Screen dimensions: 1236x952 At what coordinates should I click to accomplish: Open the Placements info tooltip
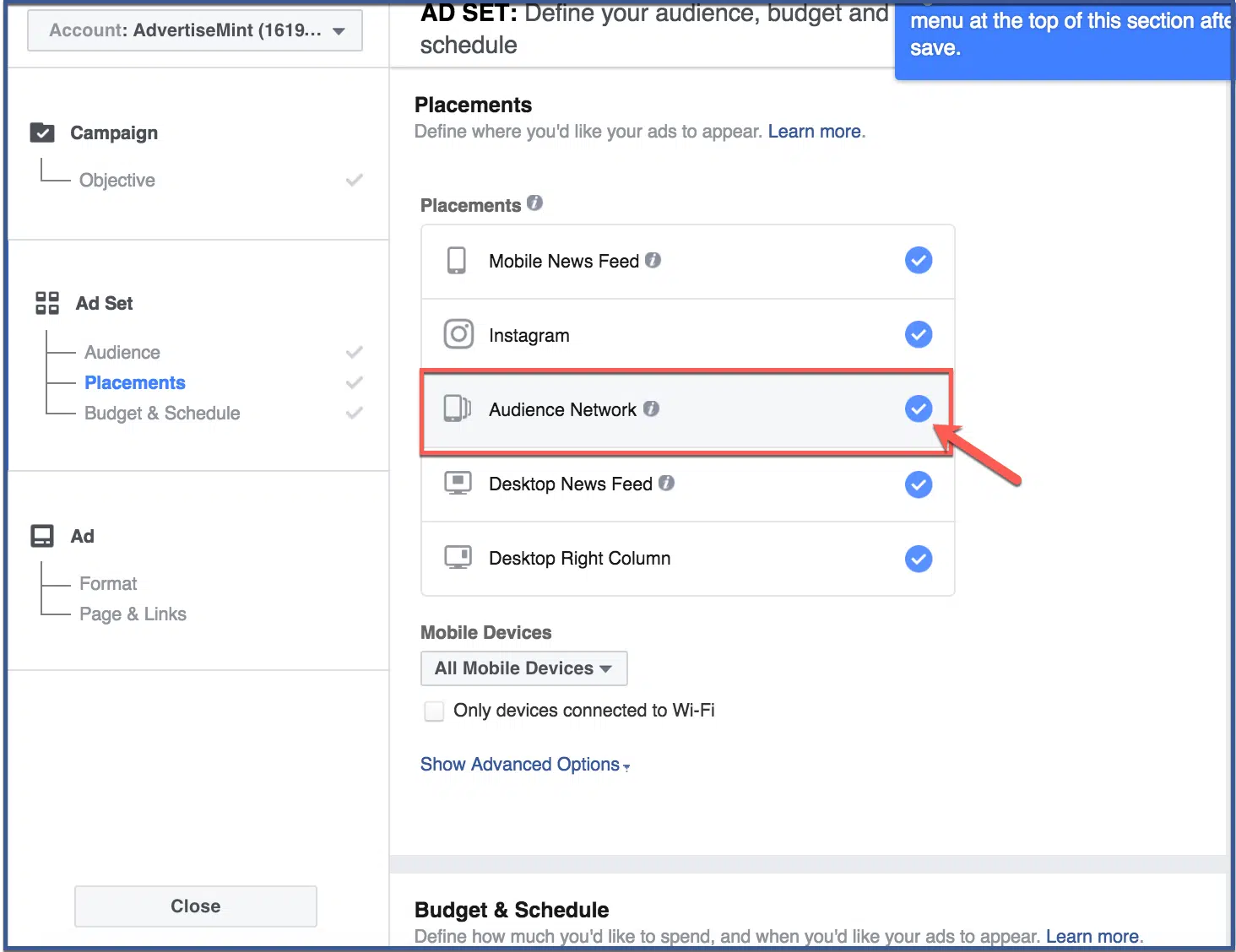pyautogui.click(x=534, y=203)
